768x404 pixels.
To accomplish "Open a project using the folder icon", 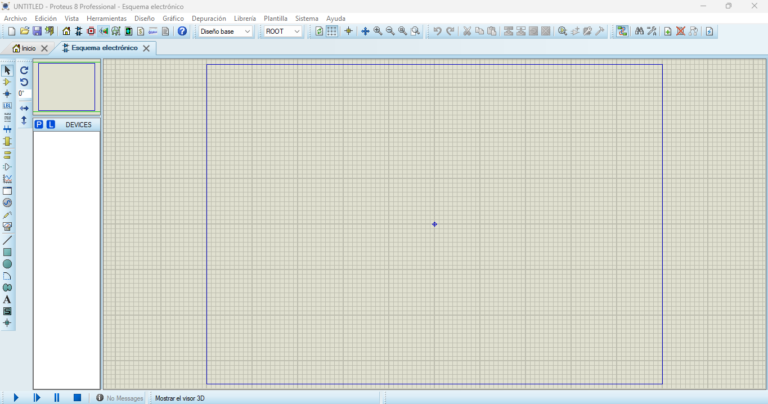I will [24, 31].
